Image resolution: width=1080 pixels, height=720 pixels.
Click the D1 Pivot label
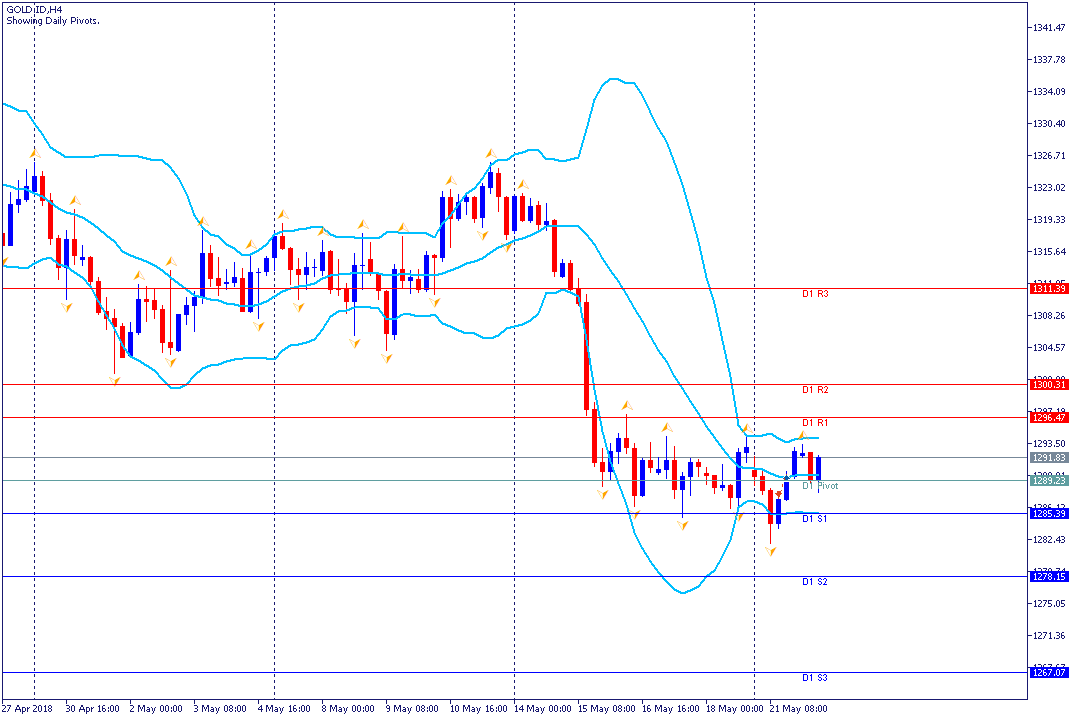(820, 486)
